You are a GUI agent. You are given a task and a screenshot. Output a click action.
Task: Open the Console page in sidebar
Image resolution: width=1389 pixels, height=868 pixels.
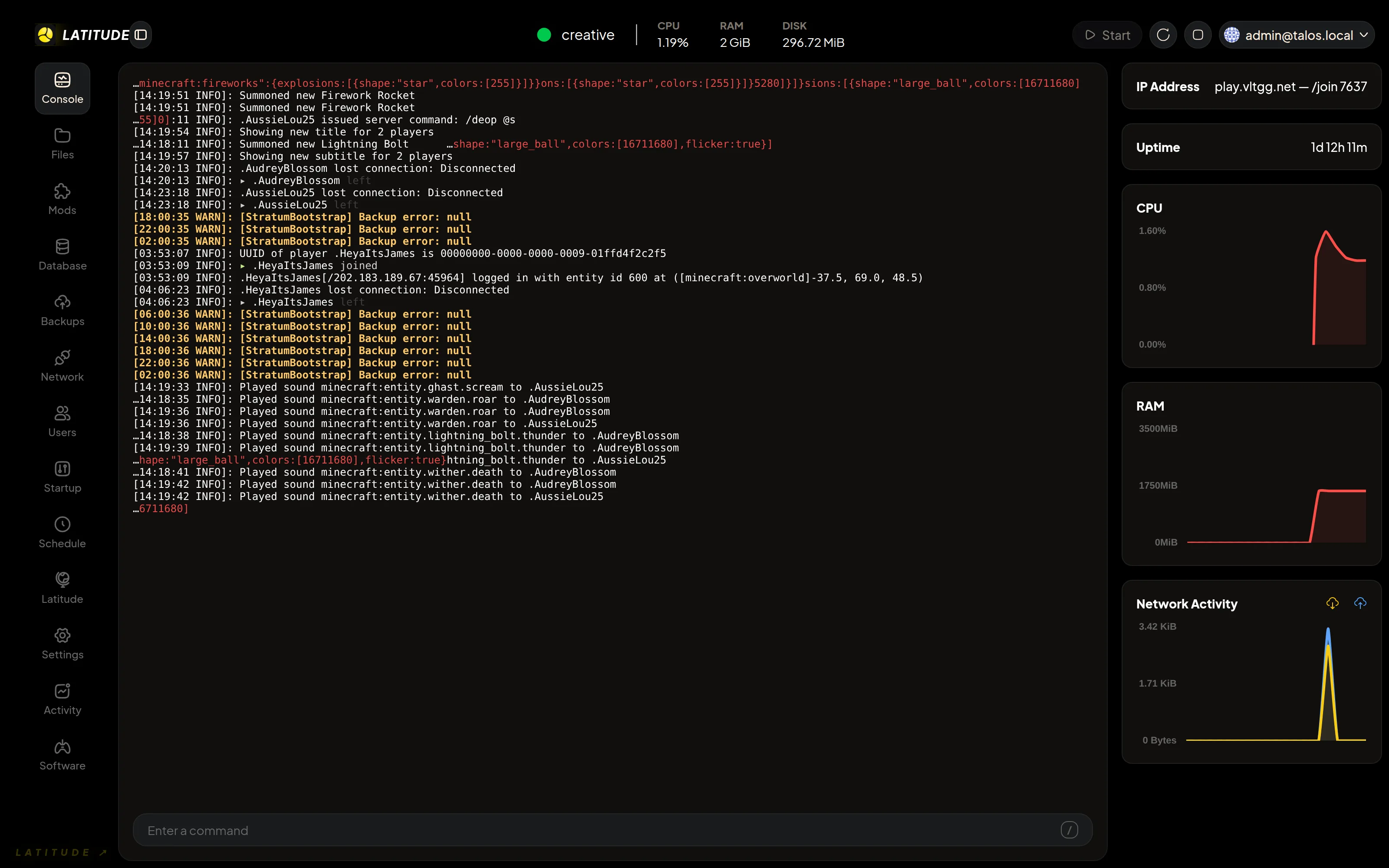click(62, 89)
